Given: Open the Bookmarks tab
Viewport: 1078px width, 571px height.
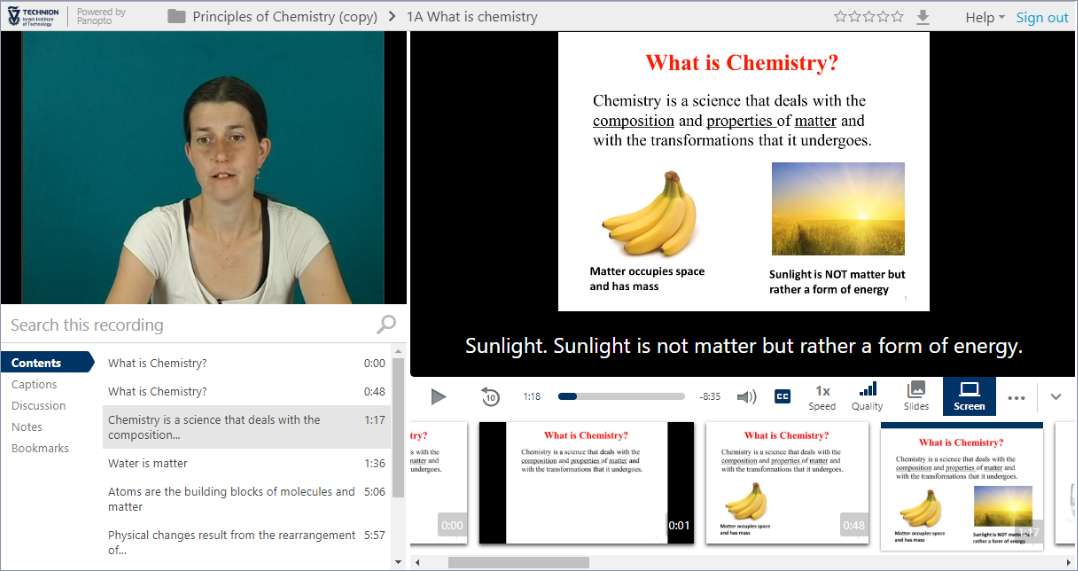Looking at the screenshot, I should [40, 448].
